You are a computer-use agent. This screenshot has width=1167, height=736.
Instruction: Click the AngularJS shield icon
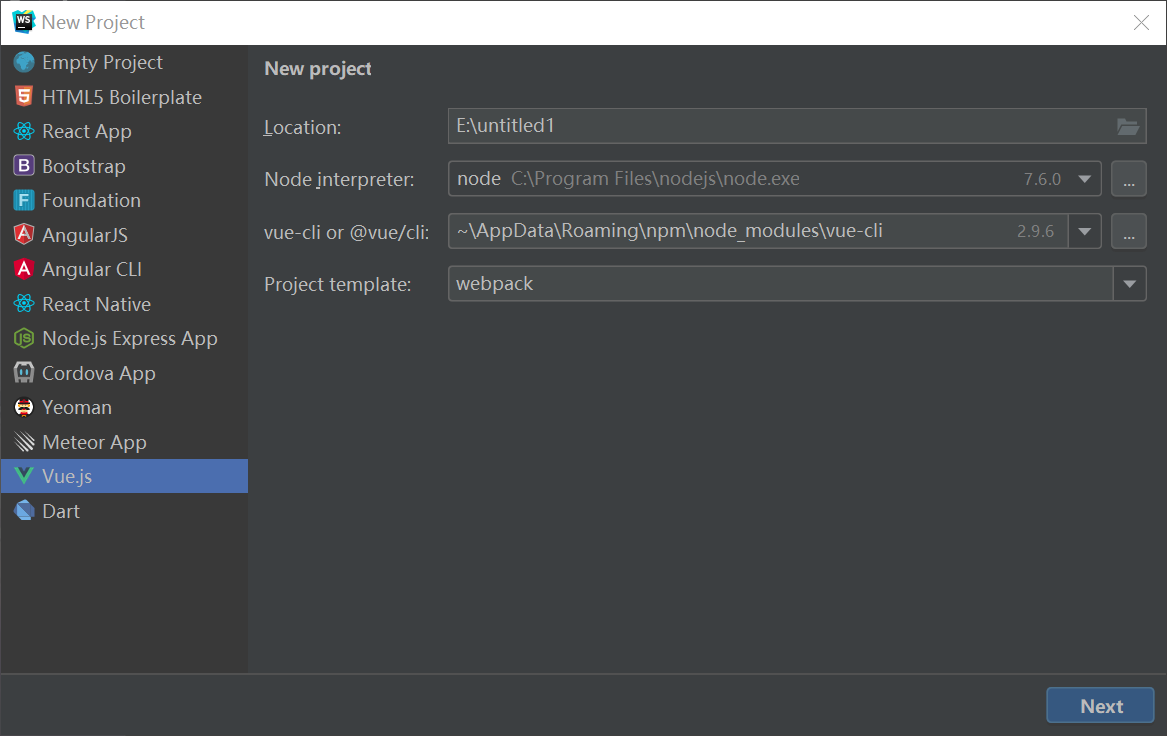pos(24,234)
